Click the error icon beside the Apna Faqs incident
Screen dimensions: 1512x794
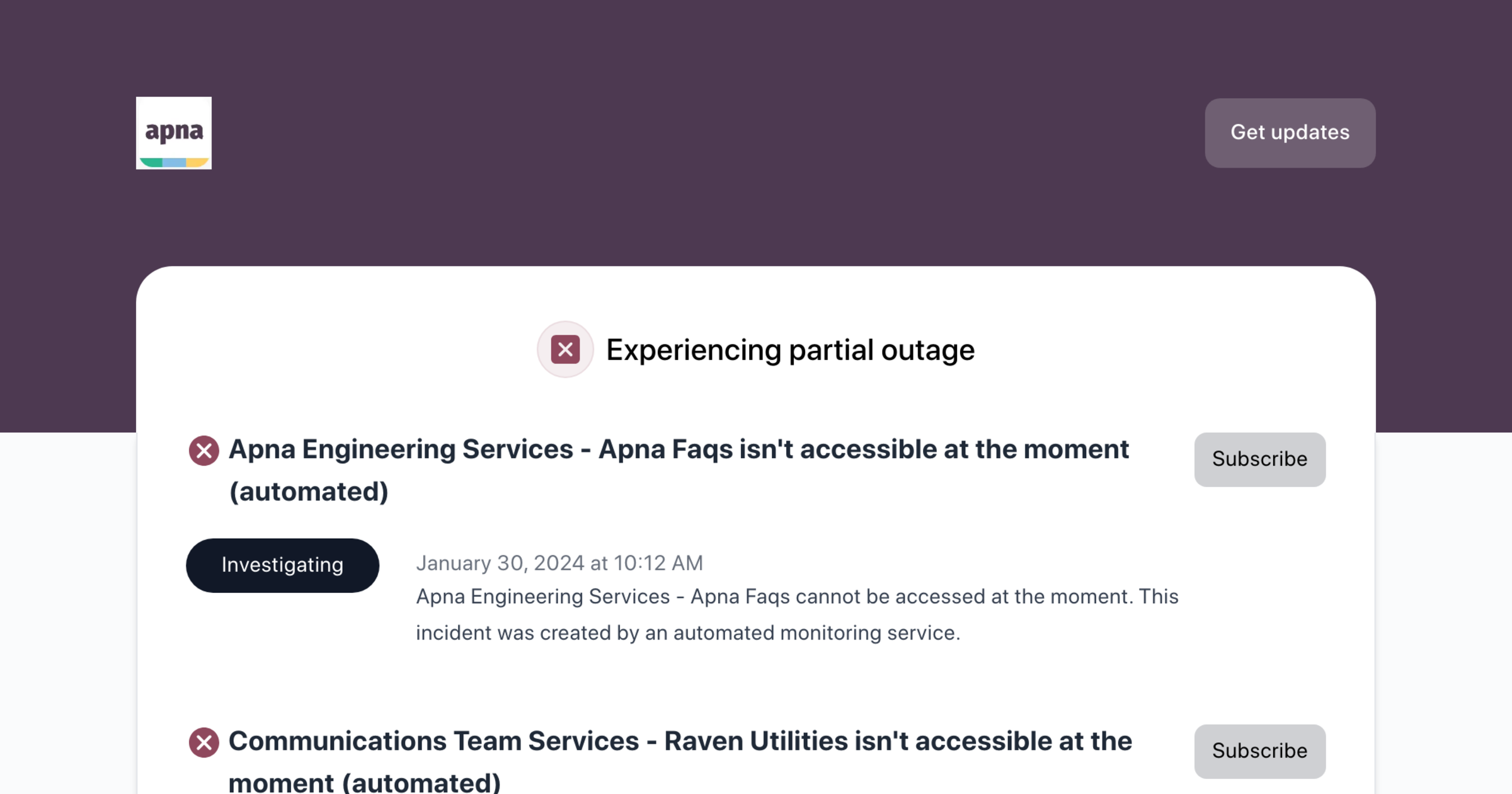pos(203,450)
